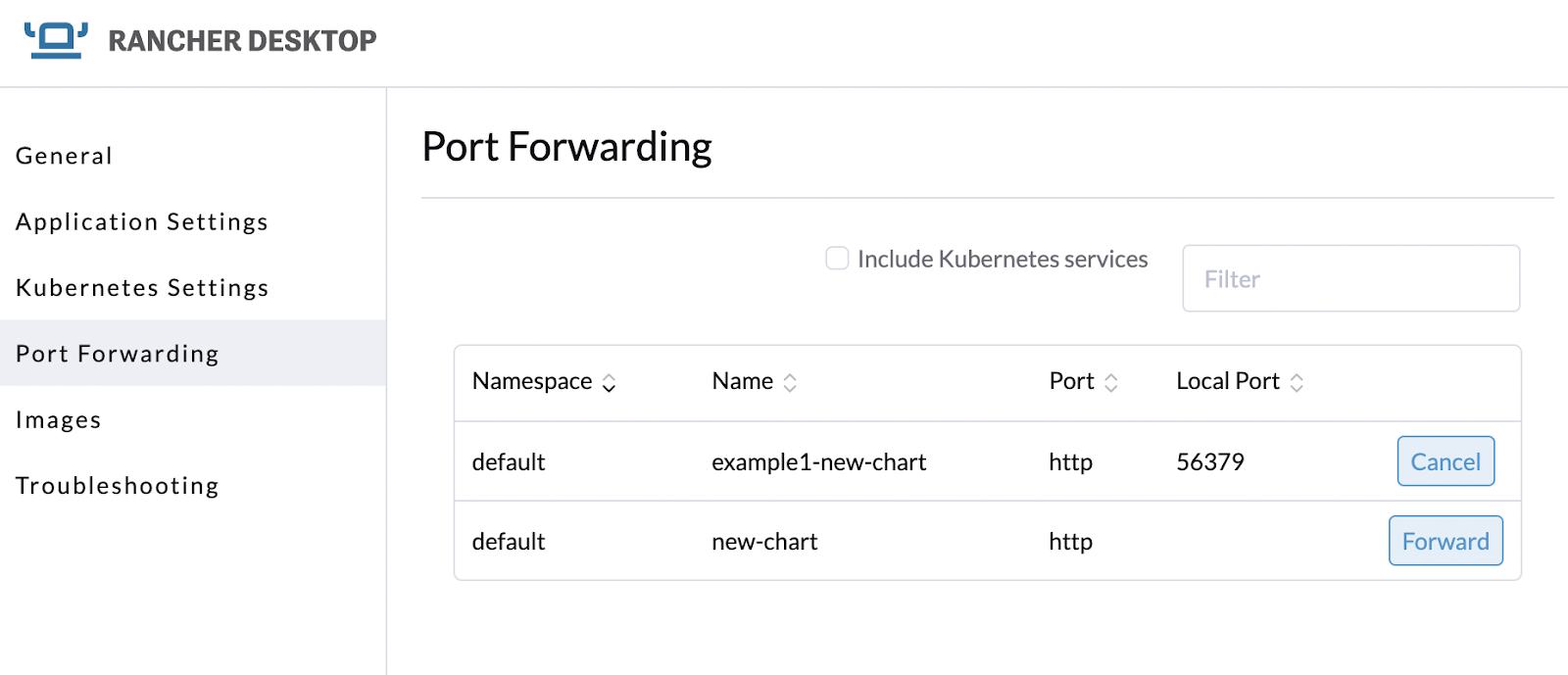This screenshot has height=675, width=1568.
Task: Sort table by Name column arrows
Action: pos(790,383)
